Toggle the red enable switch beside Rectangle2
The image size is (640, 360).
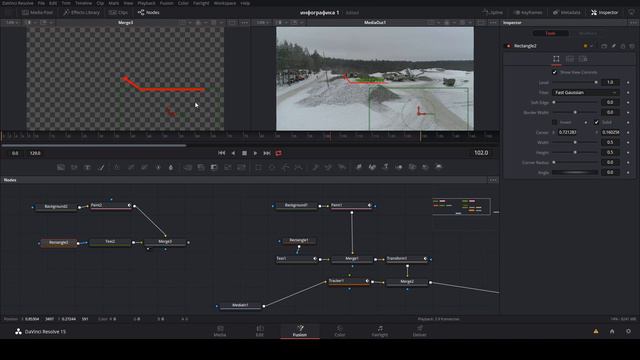coord(508,46)
